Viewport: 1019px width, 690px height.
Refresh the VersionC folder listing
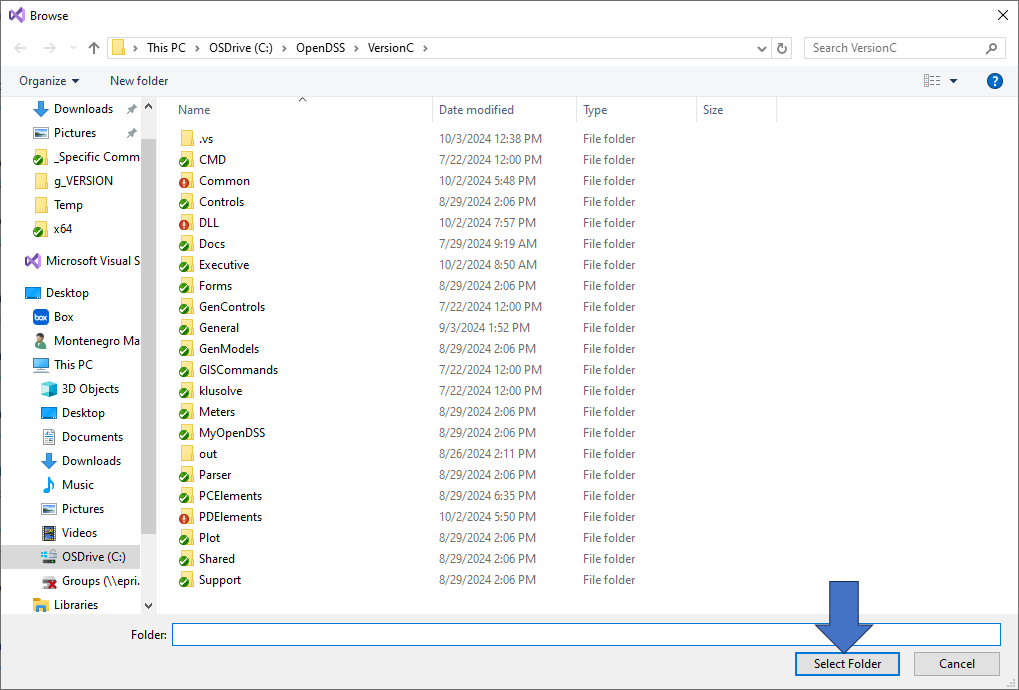click(x=782, y=47)
